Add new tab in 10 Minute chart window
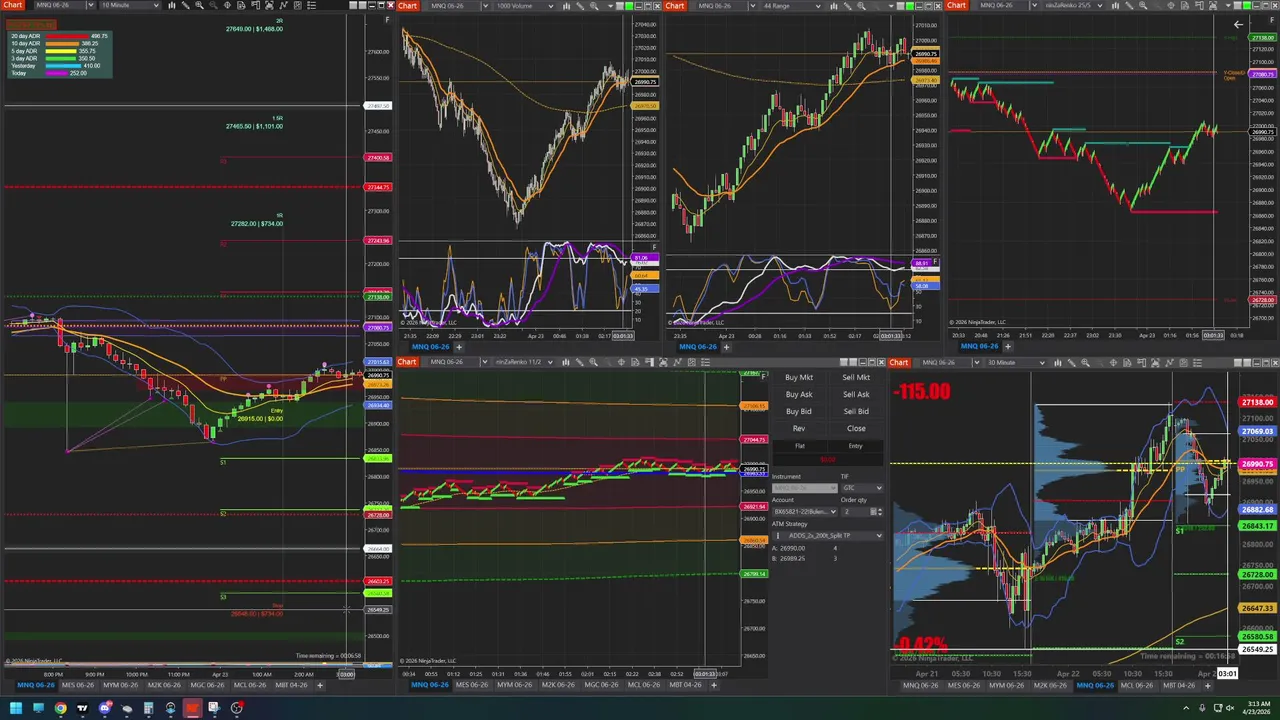Viewport: 1280px width, 720px height. (x=319, y=685)
